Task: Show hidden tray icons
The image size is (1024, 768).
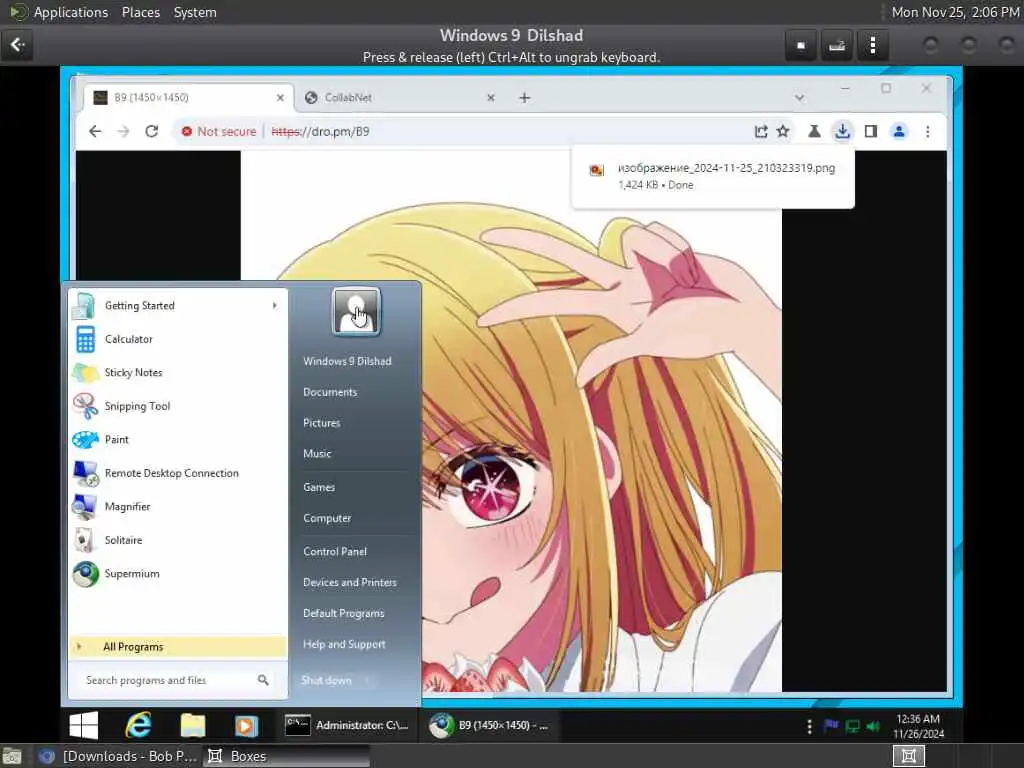Action: click(810, 726)
